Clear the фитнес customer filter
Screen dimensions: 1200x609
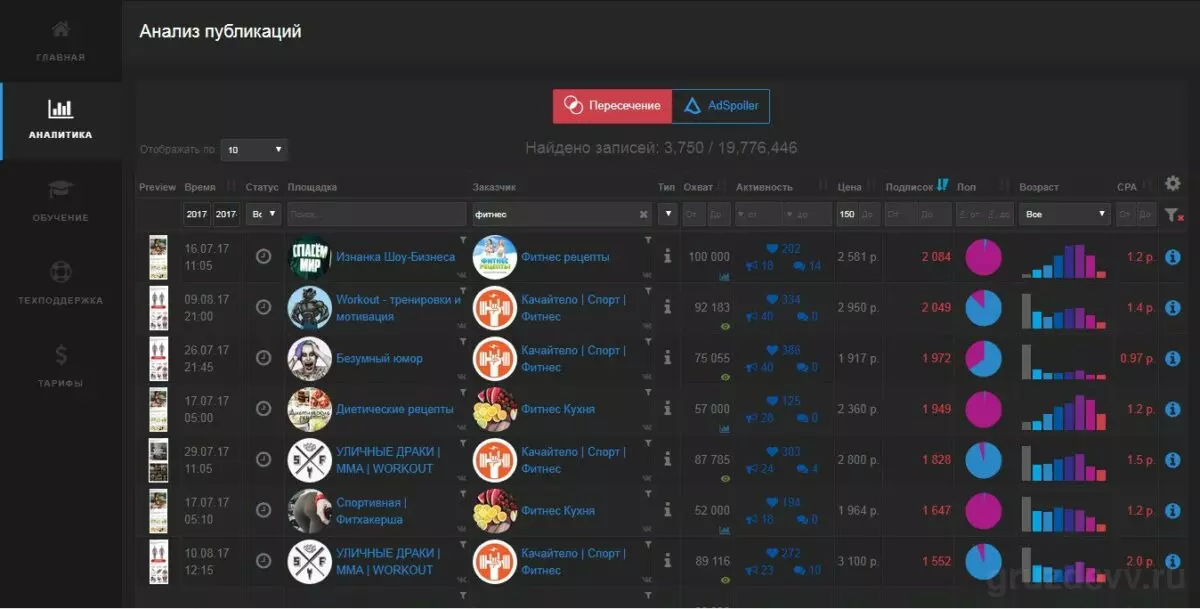[x=644, y=214]
